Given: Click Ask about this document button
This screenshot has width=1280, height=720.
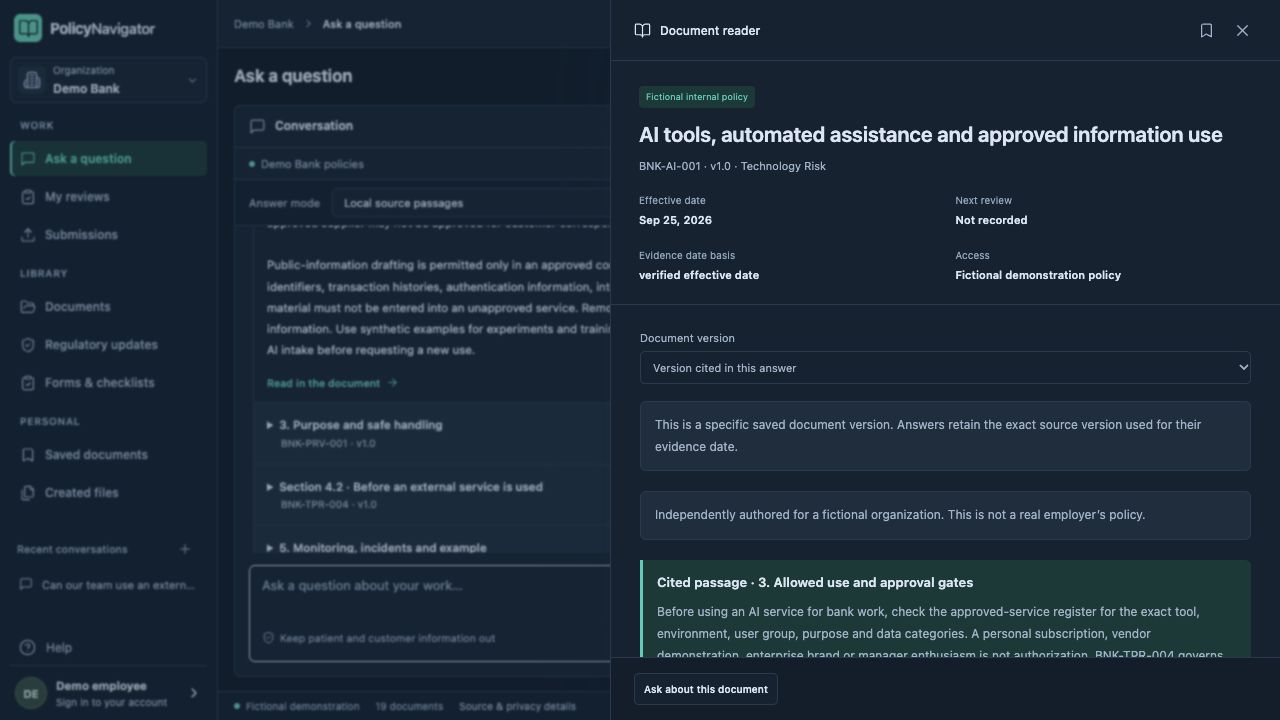Looking at the screenshot, I should (706, 689).
